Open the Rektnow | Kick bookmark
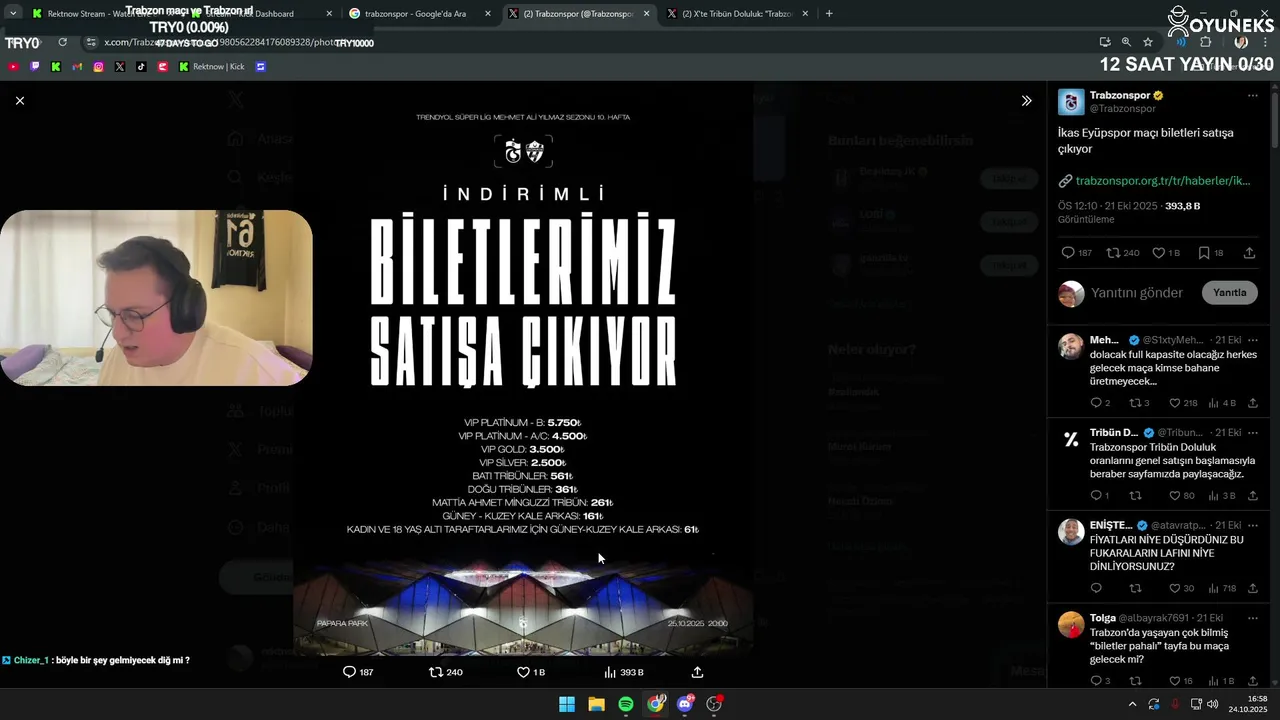Image resolution: width=1280 pixels, height=720 pixels. tap(211, 67)
